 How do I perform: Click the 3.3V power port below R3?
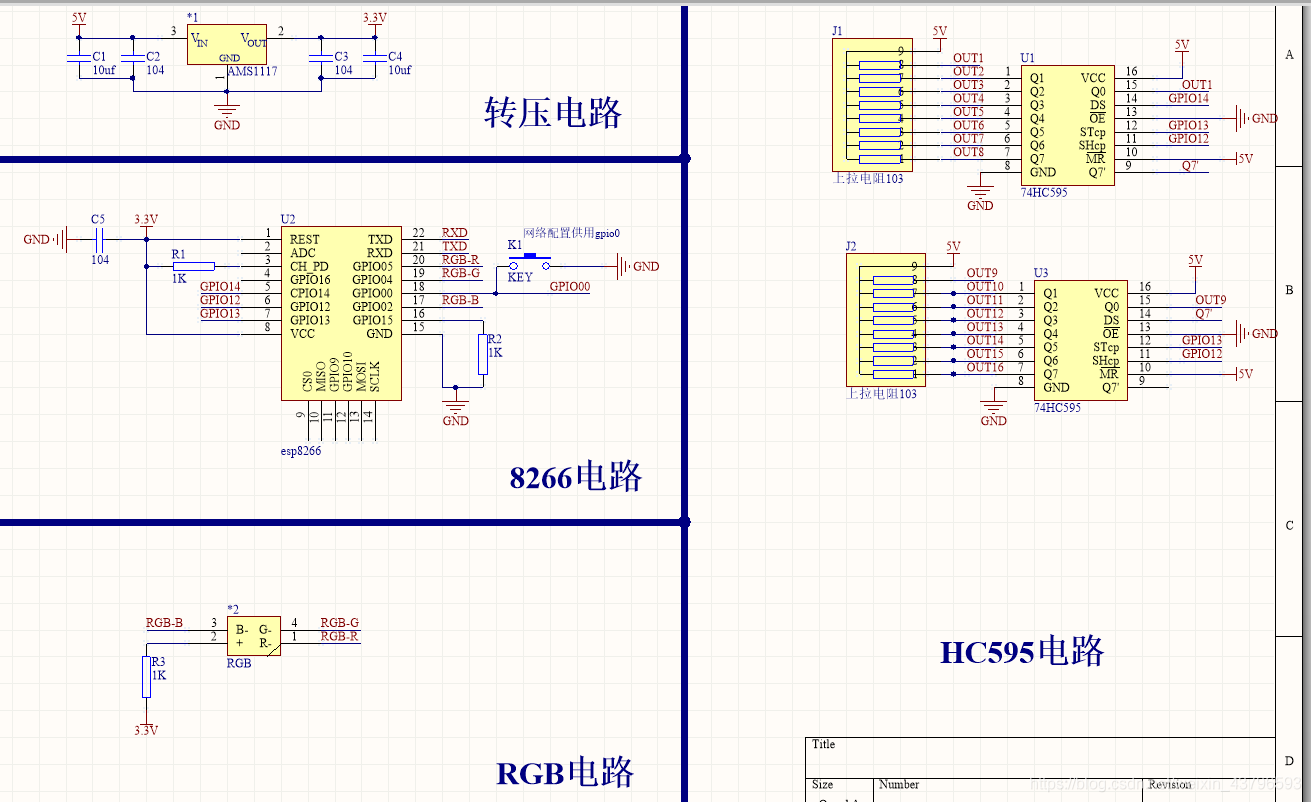click(x=146, y=726)
